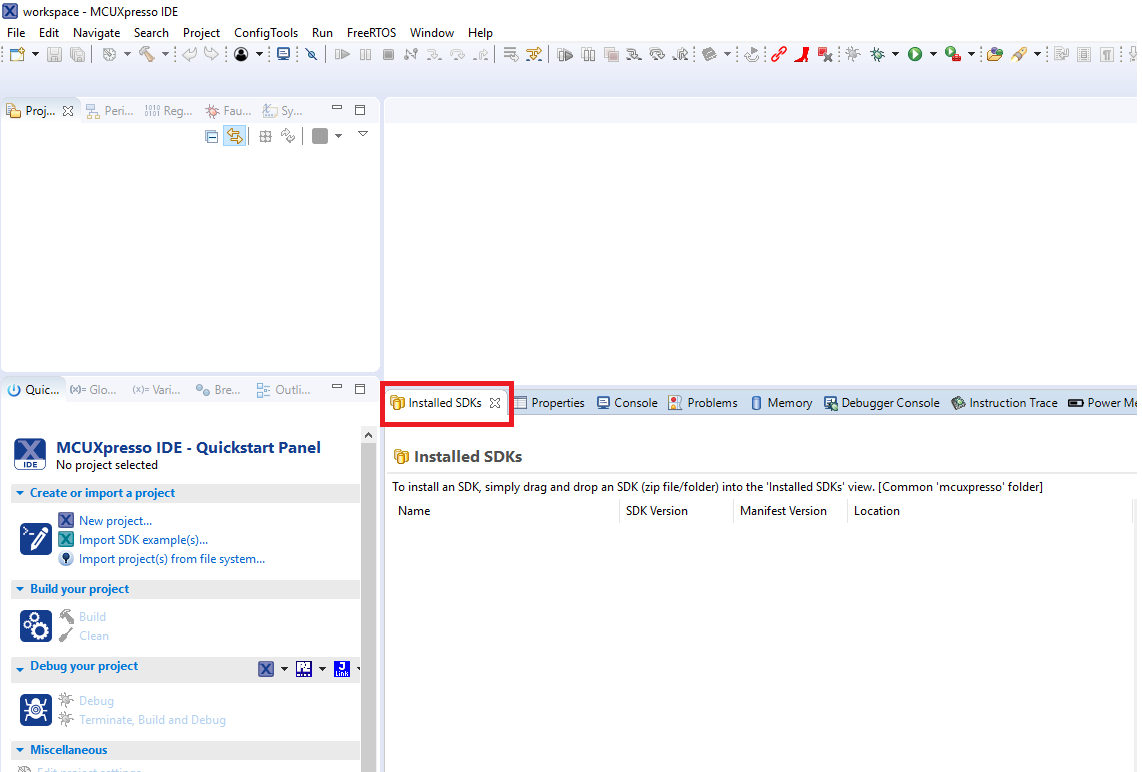This screenshot has height=772, width=1142.
Task: Open the FreeRTOS menu
Action: 371,33
